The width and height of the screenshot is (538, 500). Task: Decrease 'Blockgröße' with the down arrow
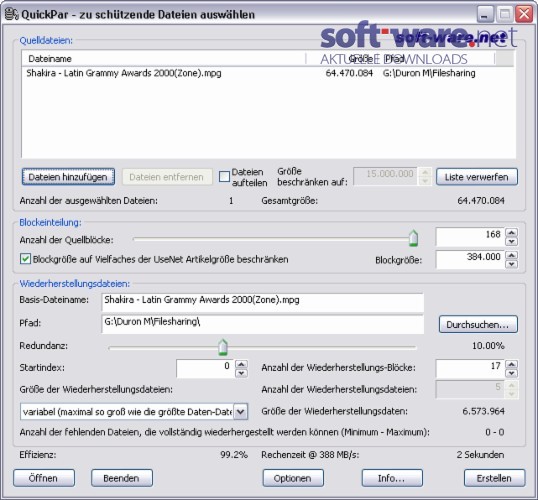click(x=512, y=264)
